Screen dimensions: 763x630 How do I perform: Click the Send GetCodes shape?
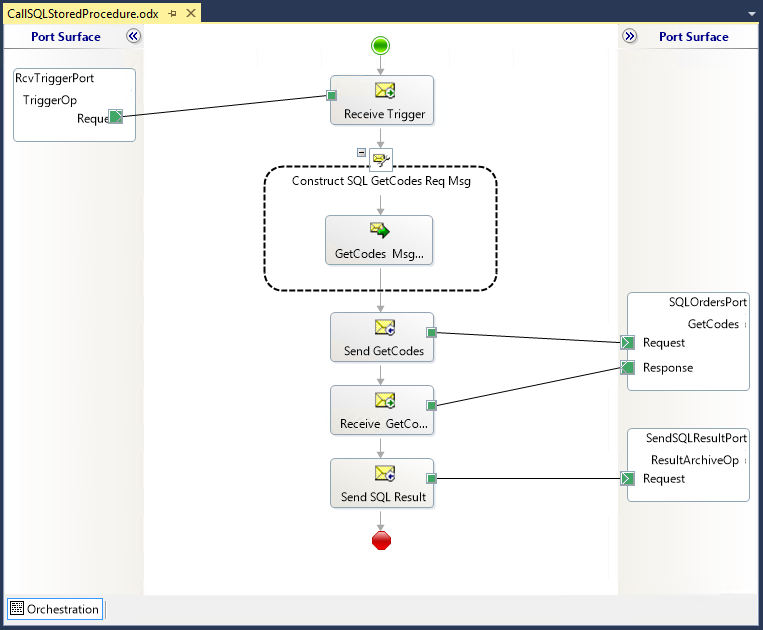click(x=381, y=338)
